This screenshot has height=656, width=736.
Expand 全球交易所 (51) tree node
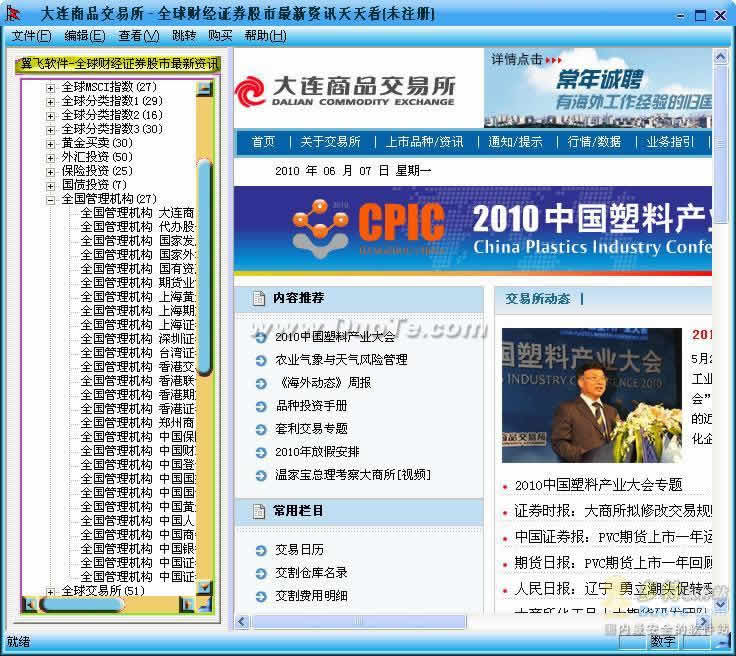tap(51, 592)
